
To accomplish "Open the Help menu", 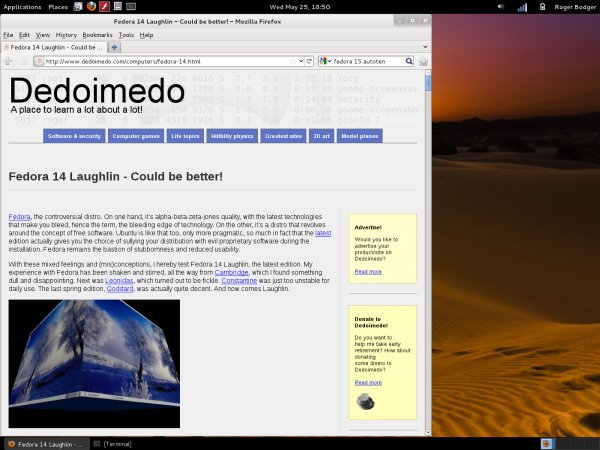I will coord(146,35).
